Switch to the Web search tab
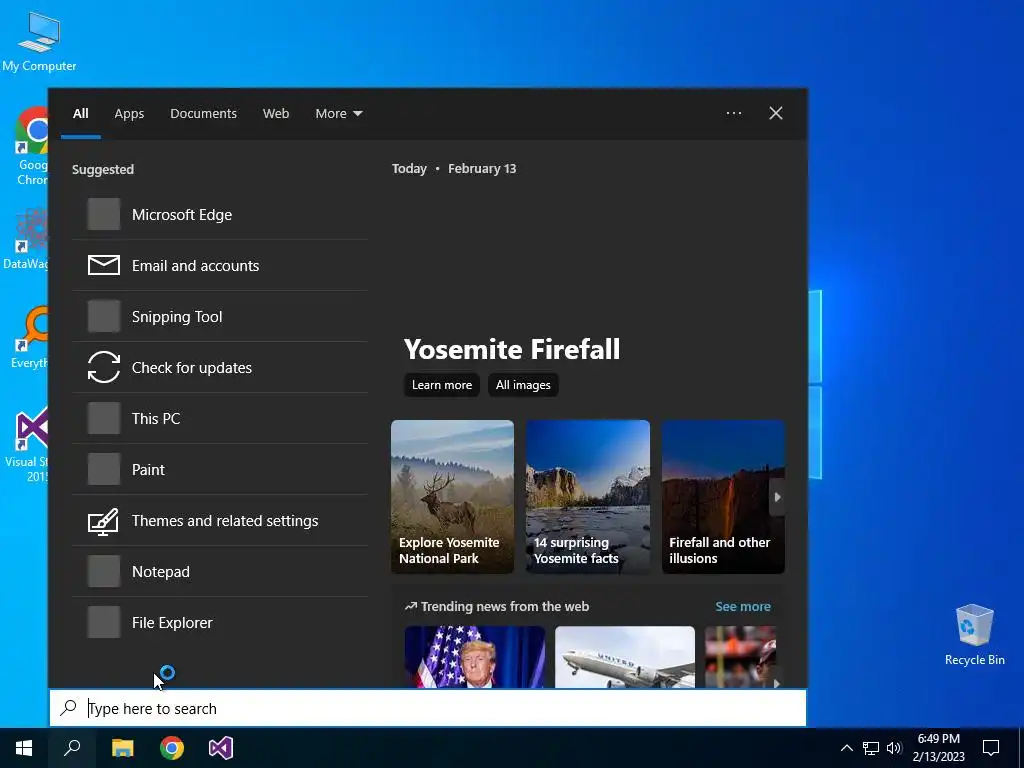This screenshot has height=768, width=1024. tap(276, 114)
